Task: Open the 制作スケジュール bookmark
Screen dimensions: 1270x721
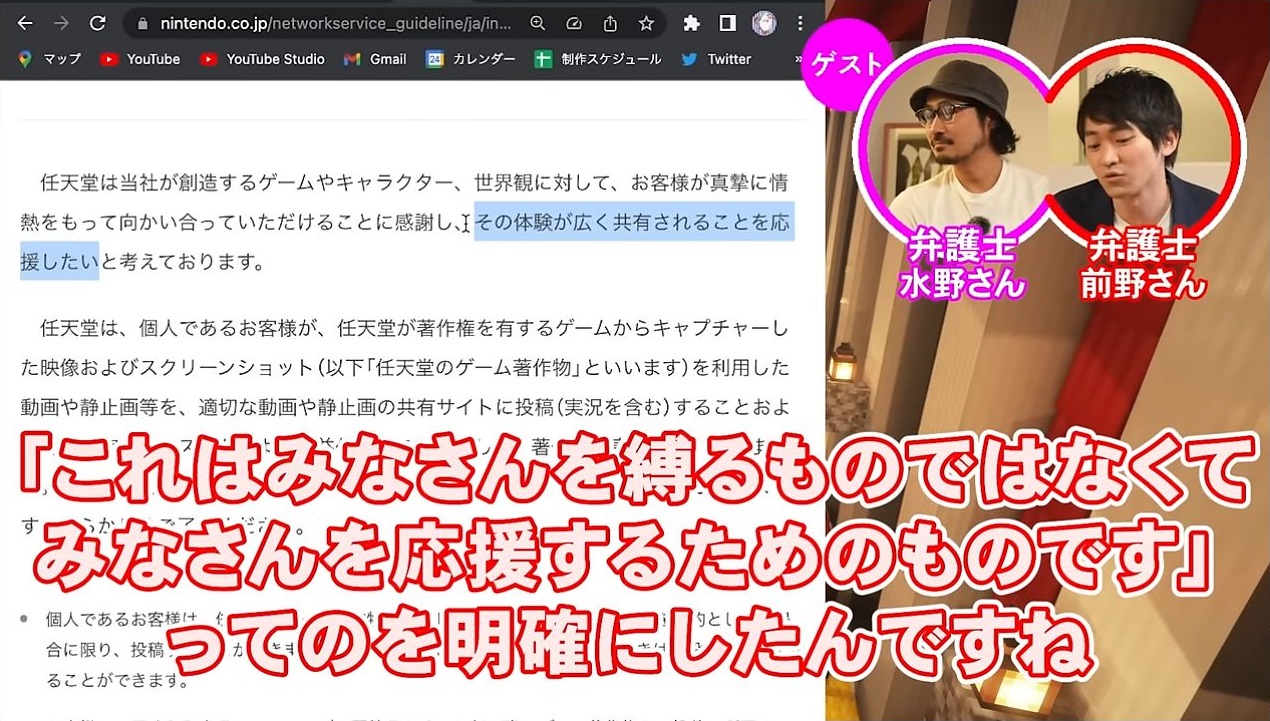Action: click(598, 59)
